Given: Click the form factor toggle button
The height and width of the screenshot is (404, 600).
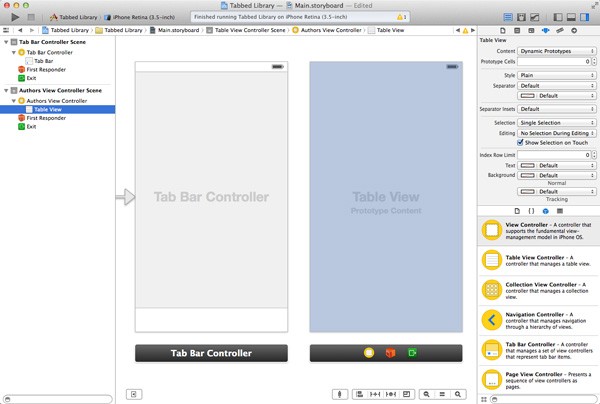Looking at the screenshot, I should [x=340, y=394].
